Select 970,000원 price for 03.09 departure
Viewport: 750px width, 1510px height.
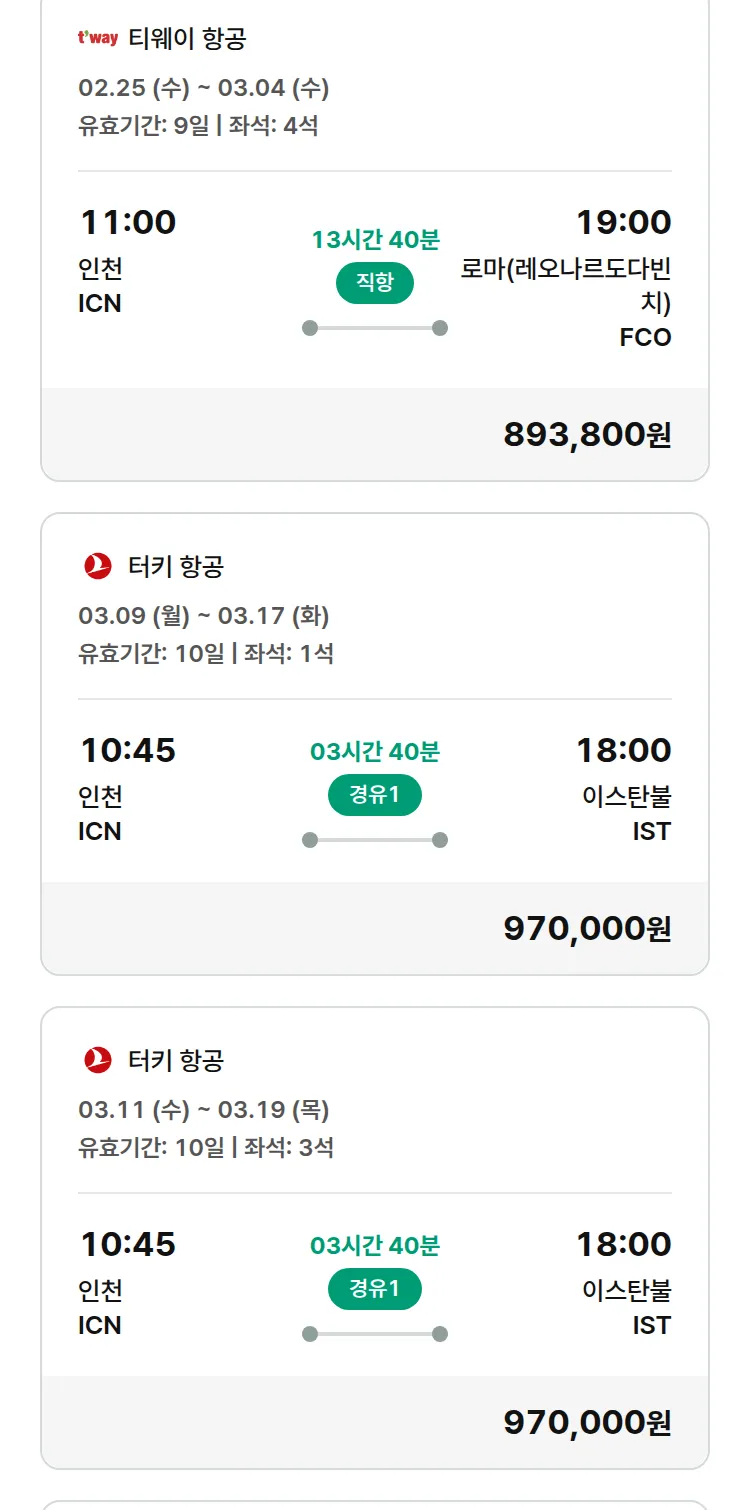587,929
